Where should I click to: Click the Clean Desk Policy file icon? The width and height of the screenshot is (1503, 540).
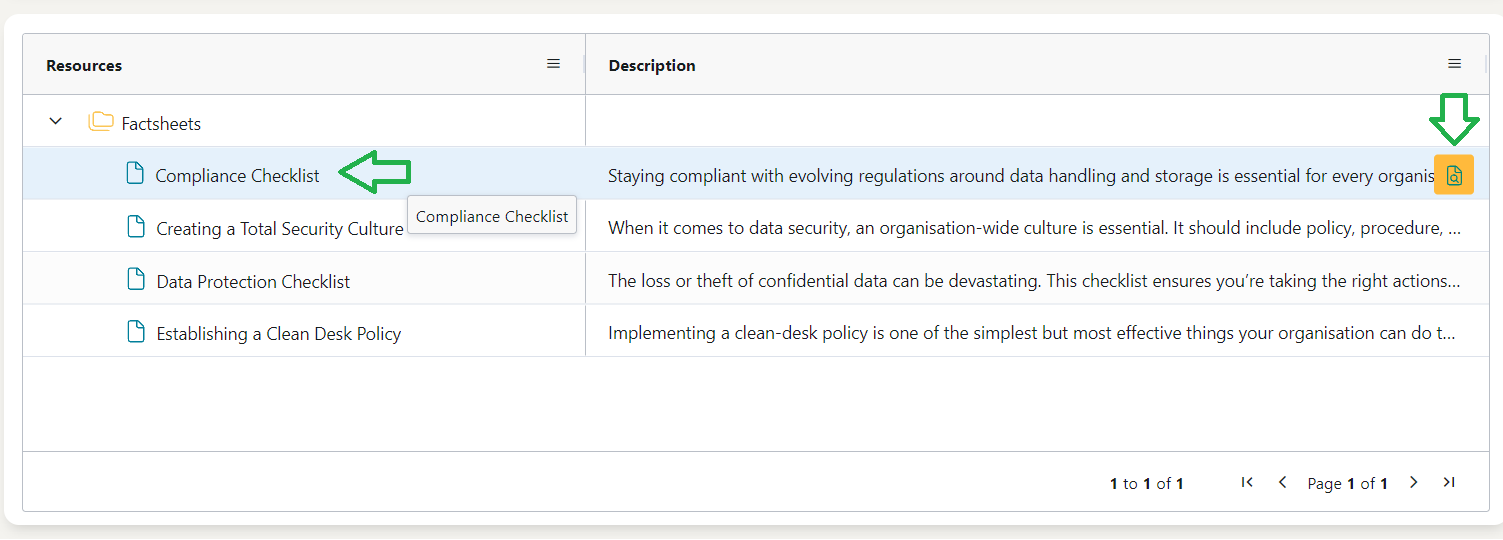136,332
